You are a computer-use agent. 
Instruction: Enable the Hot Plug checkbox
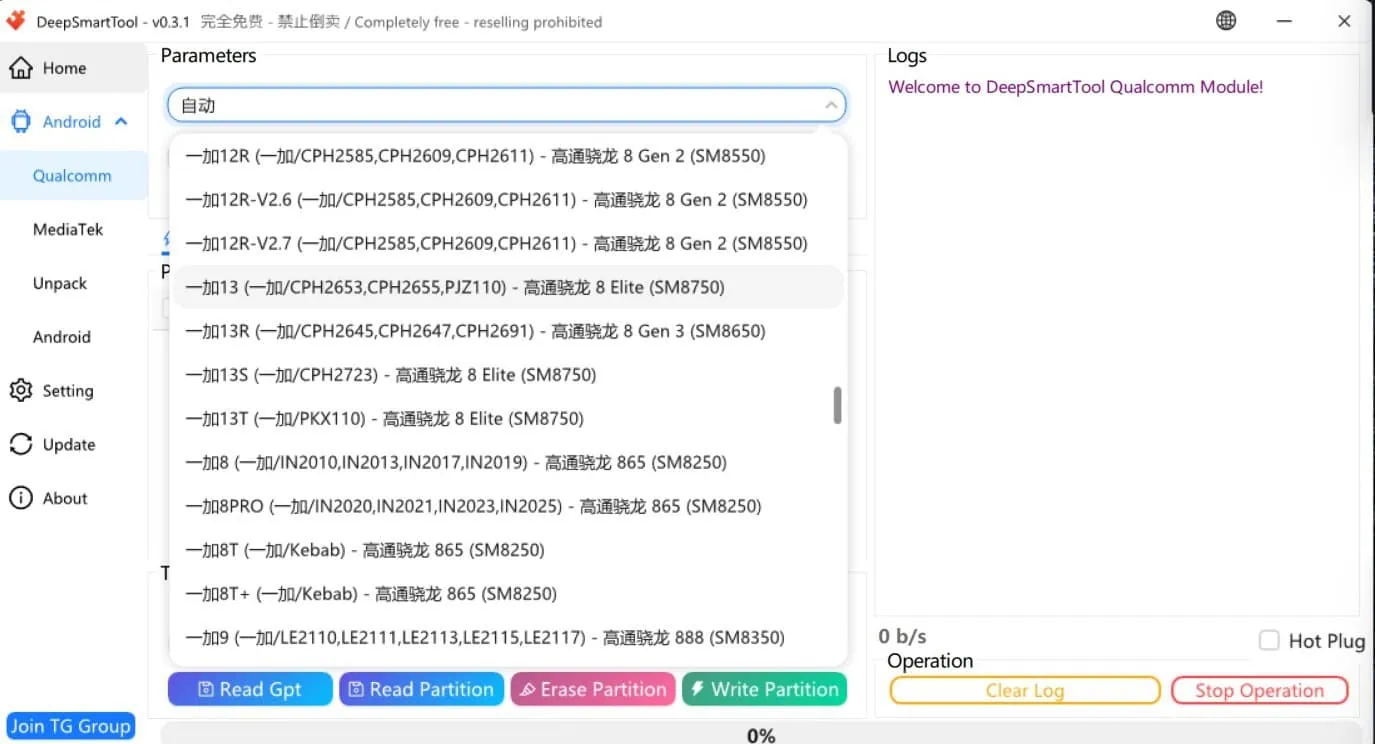[1269, 641]
